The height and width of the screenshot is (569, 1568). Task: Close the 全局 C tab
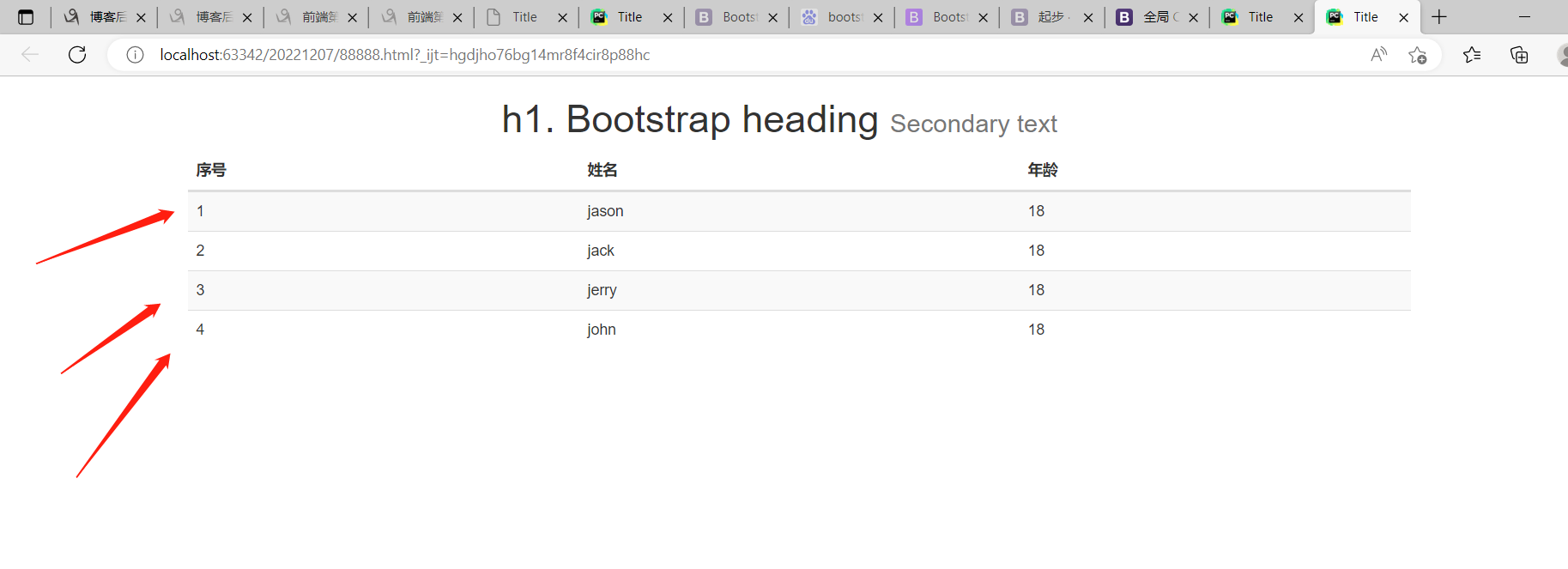click(1193, 17)
